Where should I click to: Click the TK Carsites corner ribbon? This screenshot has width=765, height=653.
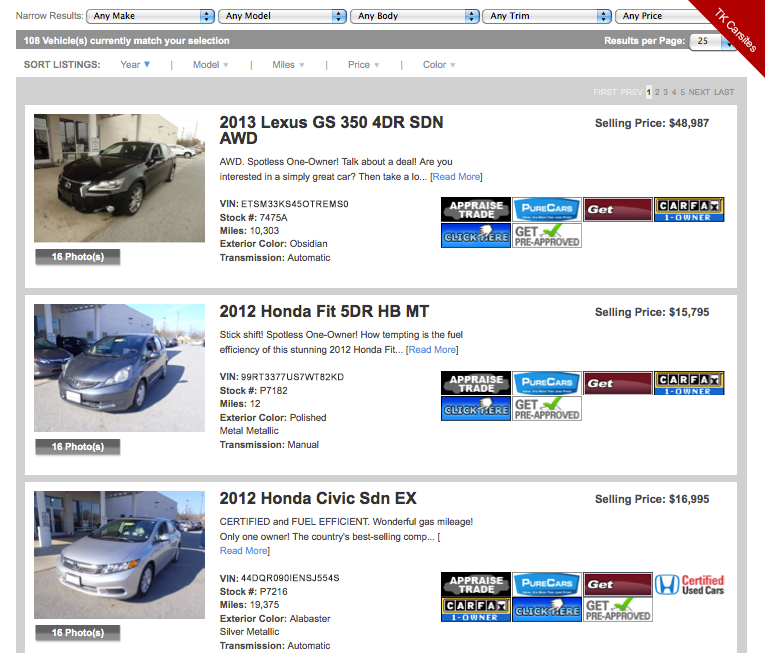[x=734, y=30]
